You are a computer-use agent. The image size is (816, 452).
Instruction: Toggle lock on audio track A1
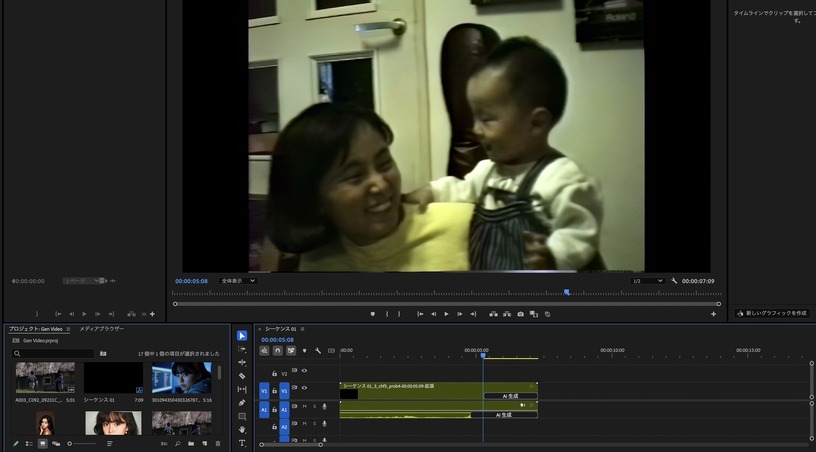274,410
